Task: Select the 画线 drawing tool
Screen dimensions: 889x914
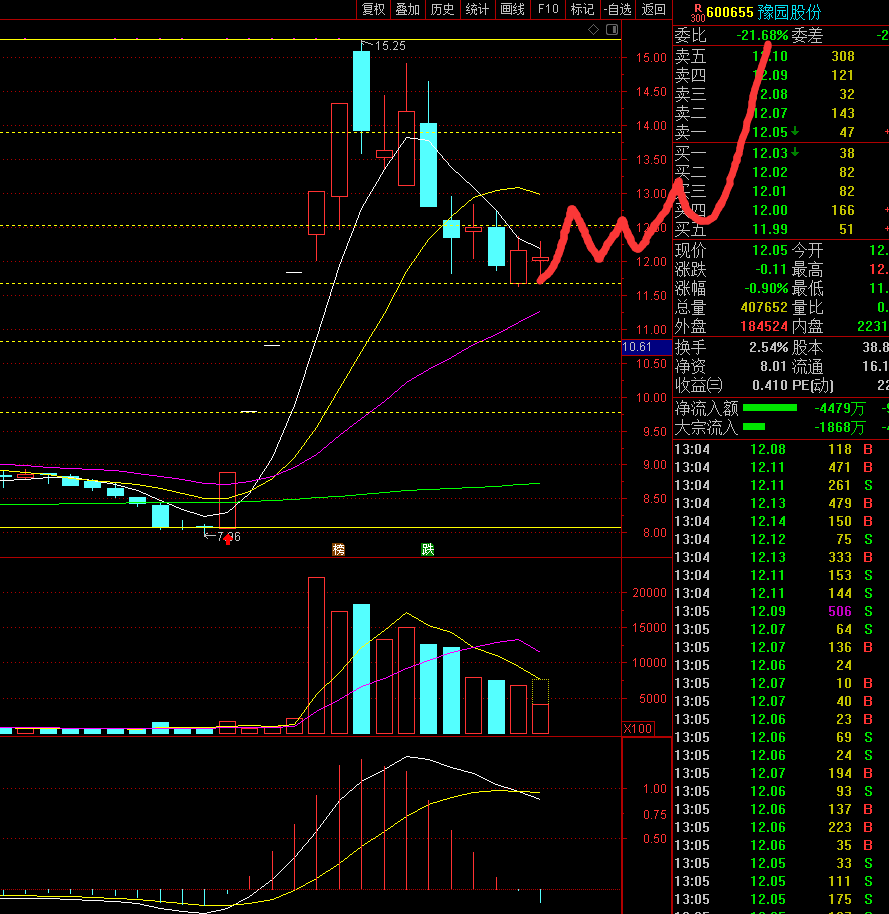Action: click(x=512, y=9)
